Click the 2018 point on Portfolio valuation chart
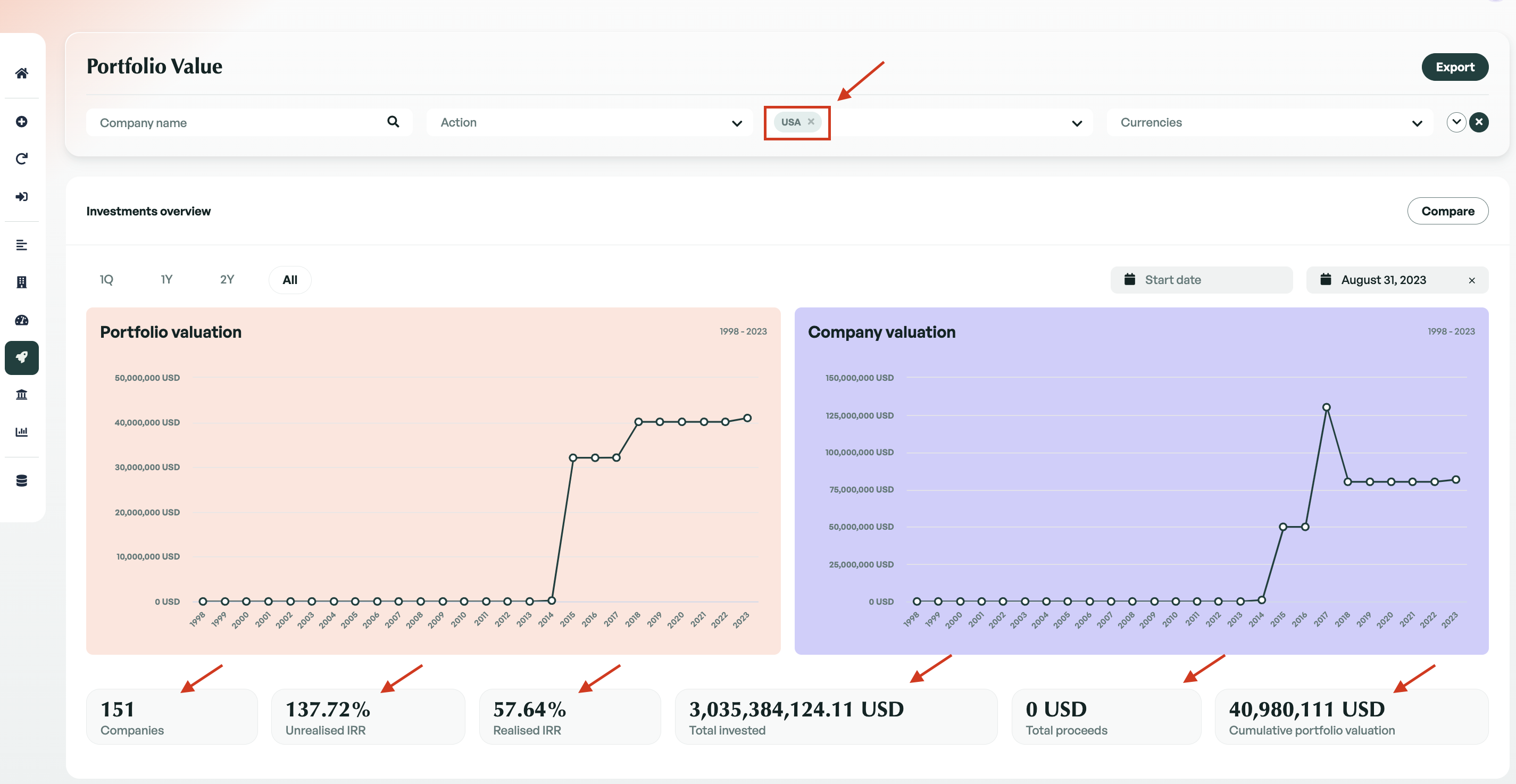This screenshot has width=1516, height=784. [x=638, y=422]
